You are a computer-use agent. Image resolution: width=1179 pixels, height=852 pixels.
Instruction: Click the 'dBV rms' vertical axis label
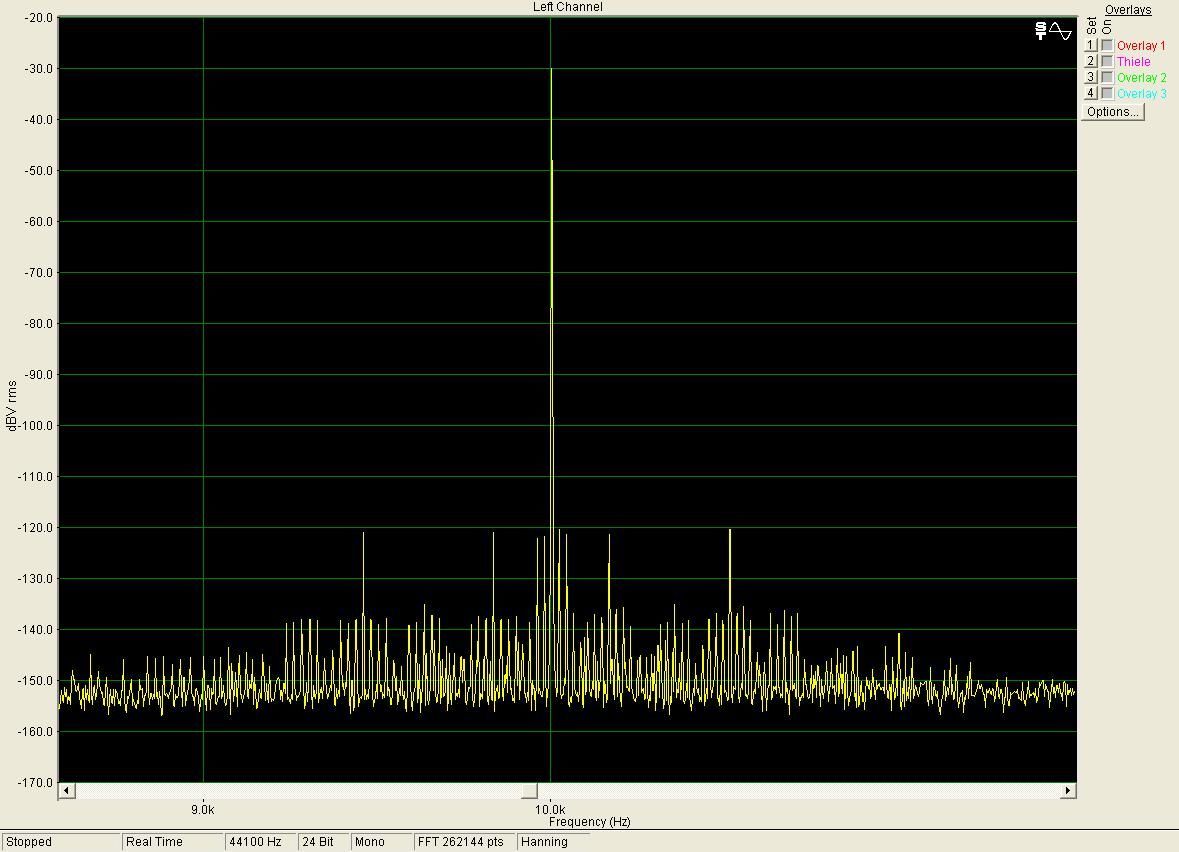11,405
